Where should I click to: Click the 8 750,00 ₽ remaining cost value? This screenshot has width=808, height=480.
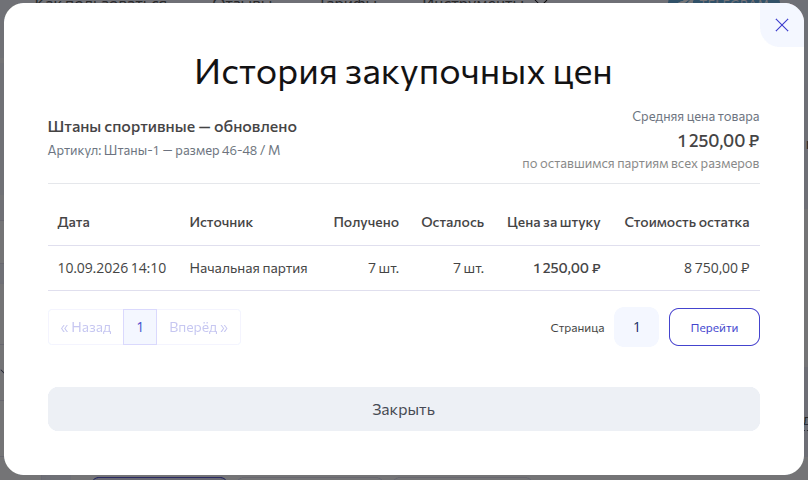(x=716, y=268)
